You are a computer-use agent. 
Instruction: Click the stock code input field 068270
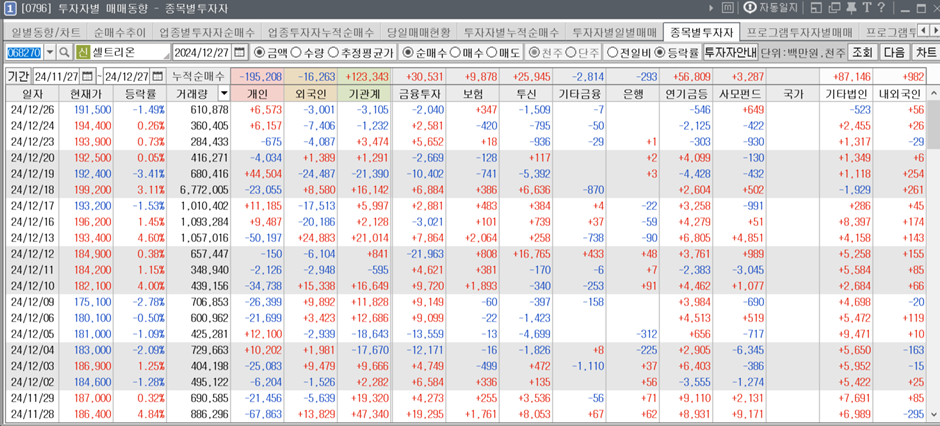coord(22,52)
